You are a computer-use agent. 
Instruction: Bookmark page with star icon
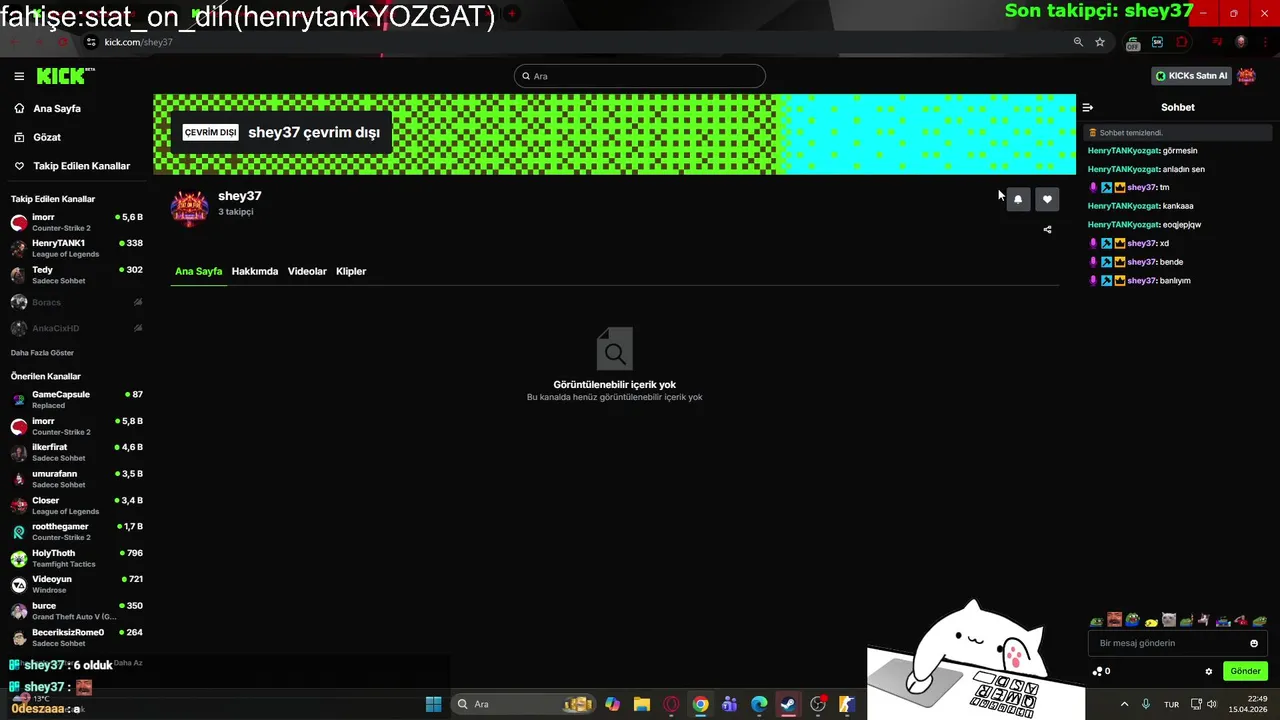click(1100, 42)
